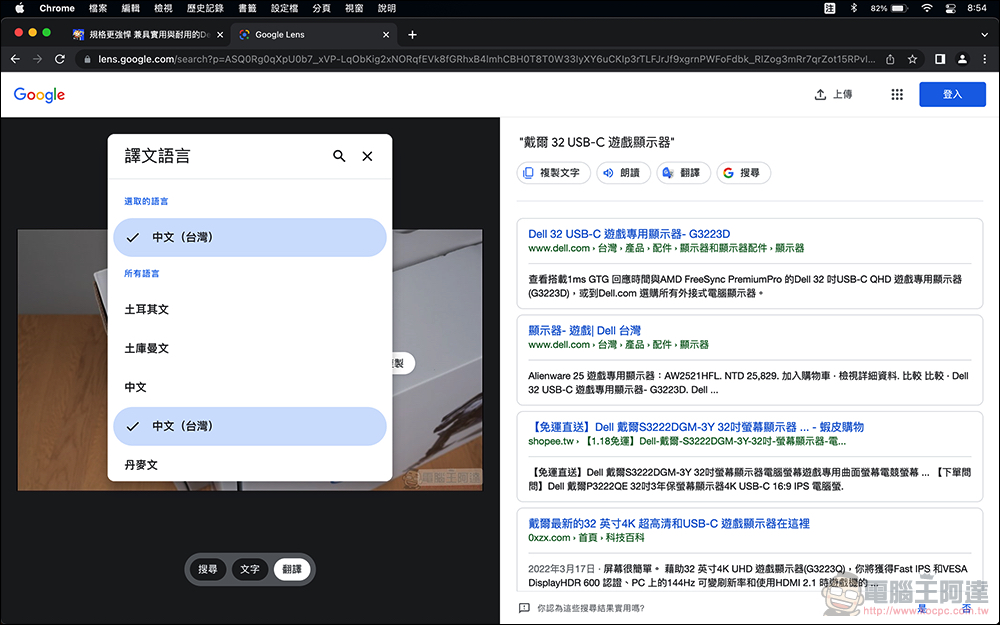Click the feedback icon beside 你認為這些搜尋結果實用嗎
Screen dimensions: 1000x625
524,608
